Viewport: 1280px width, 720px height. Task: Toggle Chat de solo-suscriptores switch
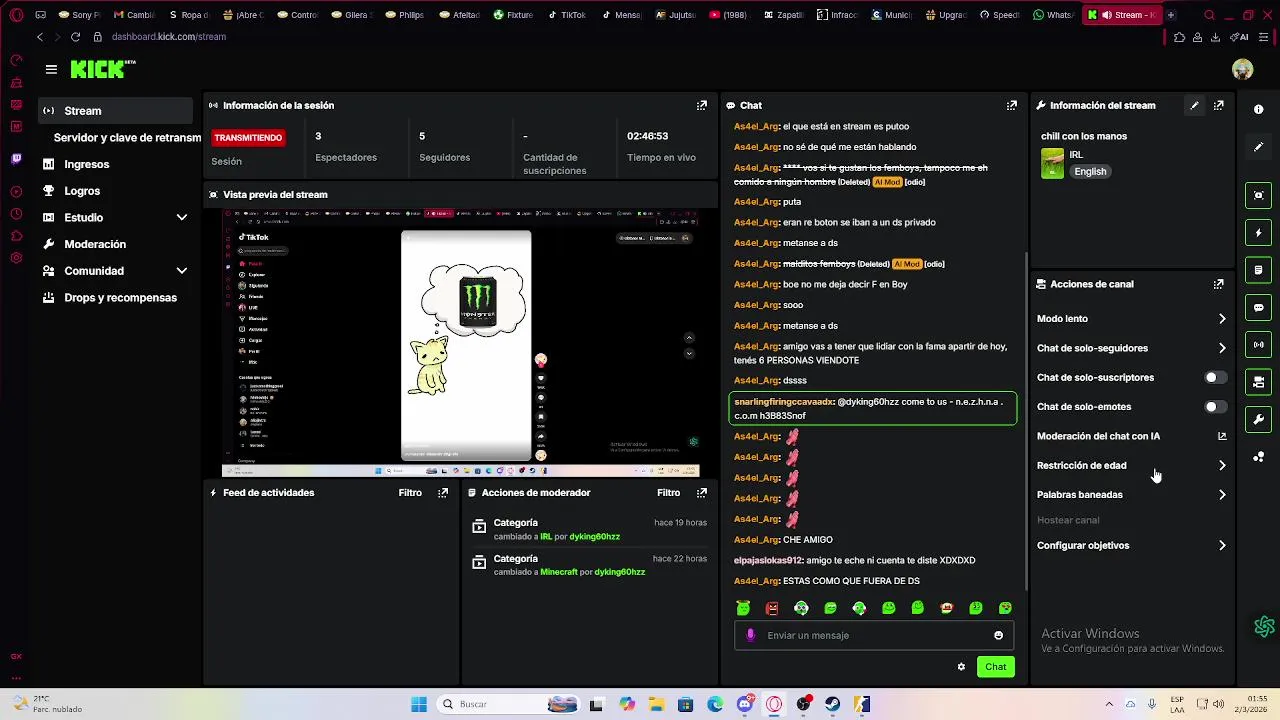pyautogui.click(x=1215, y=378)
